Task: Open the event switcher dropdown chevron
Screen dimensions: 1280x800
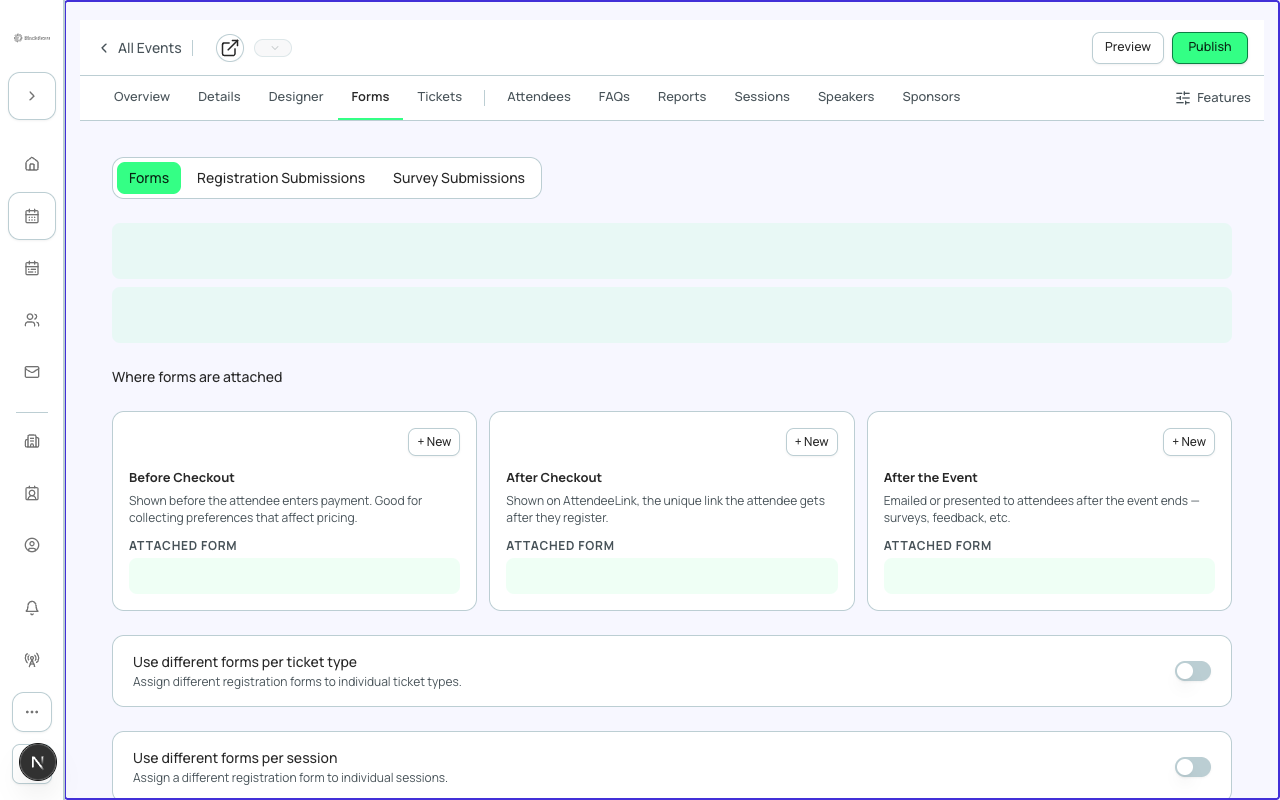Action: [x=273, y=48]
